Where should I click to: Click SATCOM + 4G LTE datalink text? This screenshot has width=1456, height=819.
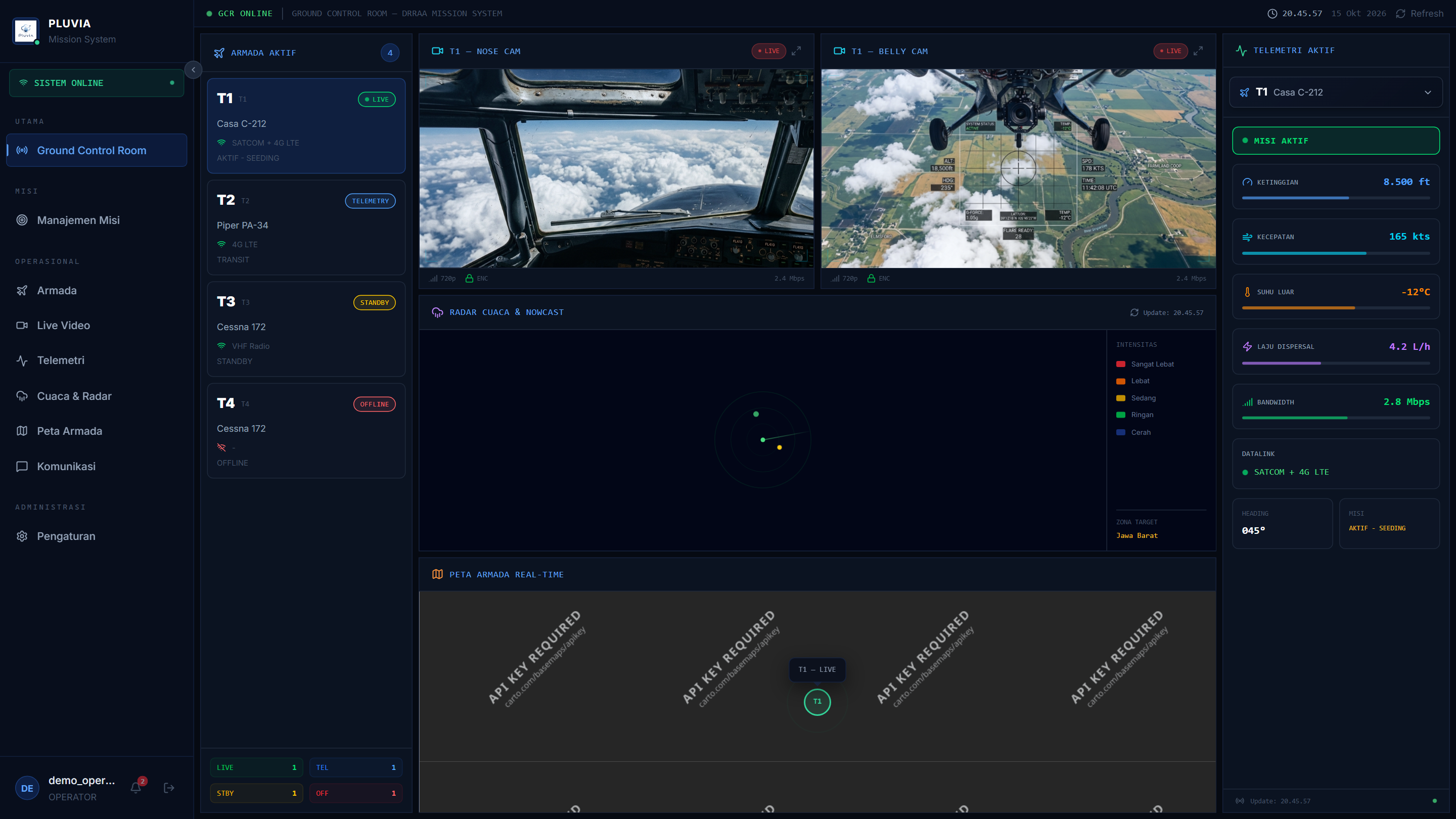point(1292,472)
